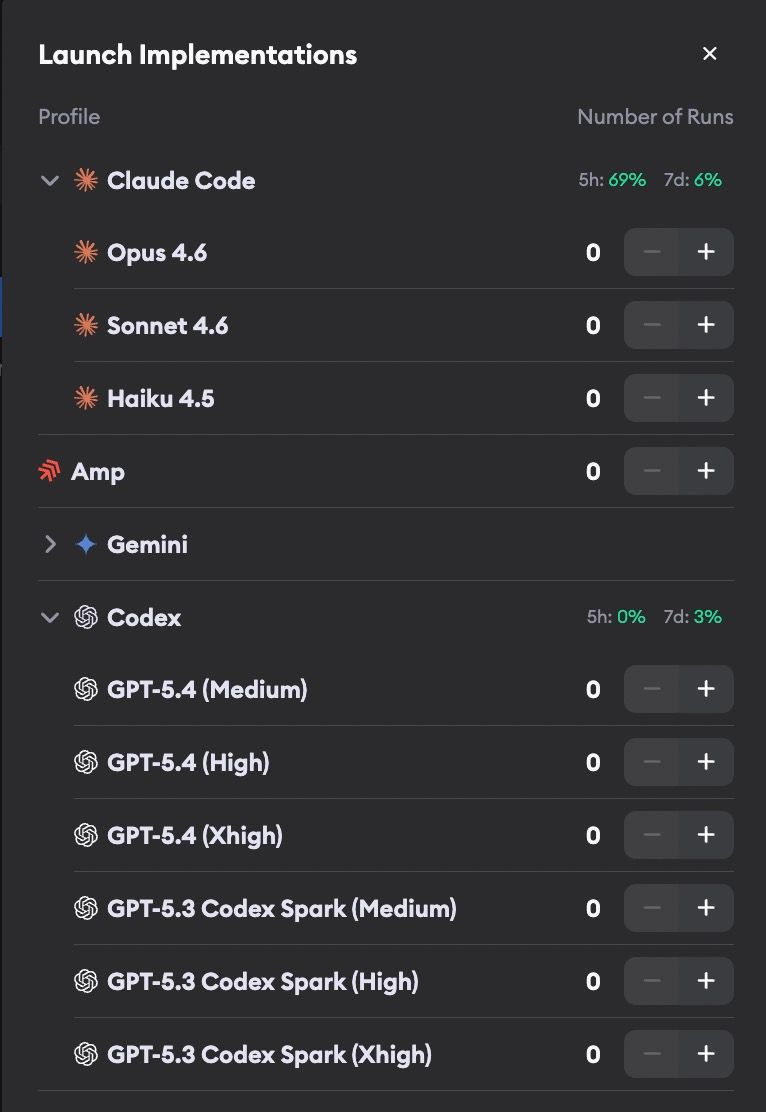Select the Haiku 4.5 model icon
Image resolution: width=766 pixels, height=1112 pixels.
click(85, 398)
